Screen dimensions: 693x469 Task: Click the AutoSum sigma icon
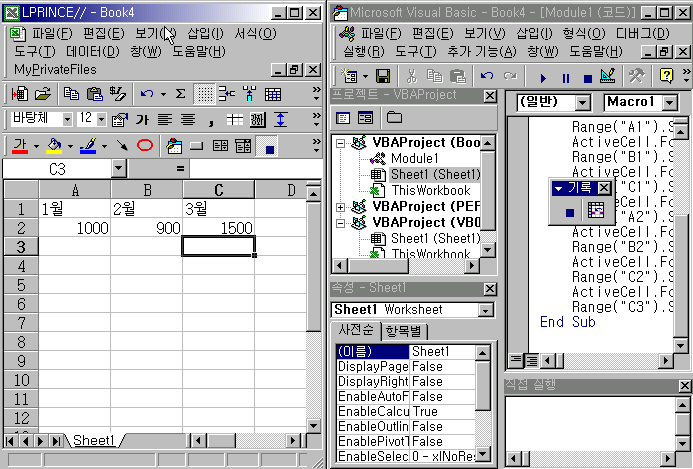(x=180, y=94)
